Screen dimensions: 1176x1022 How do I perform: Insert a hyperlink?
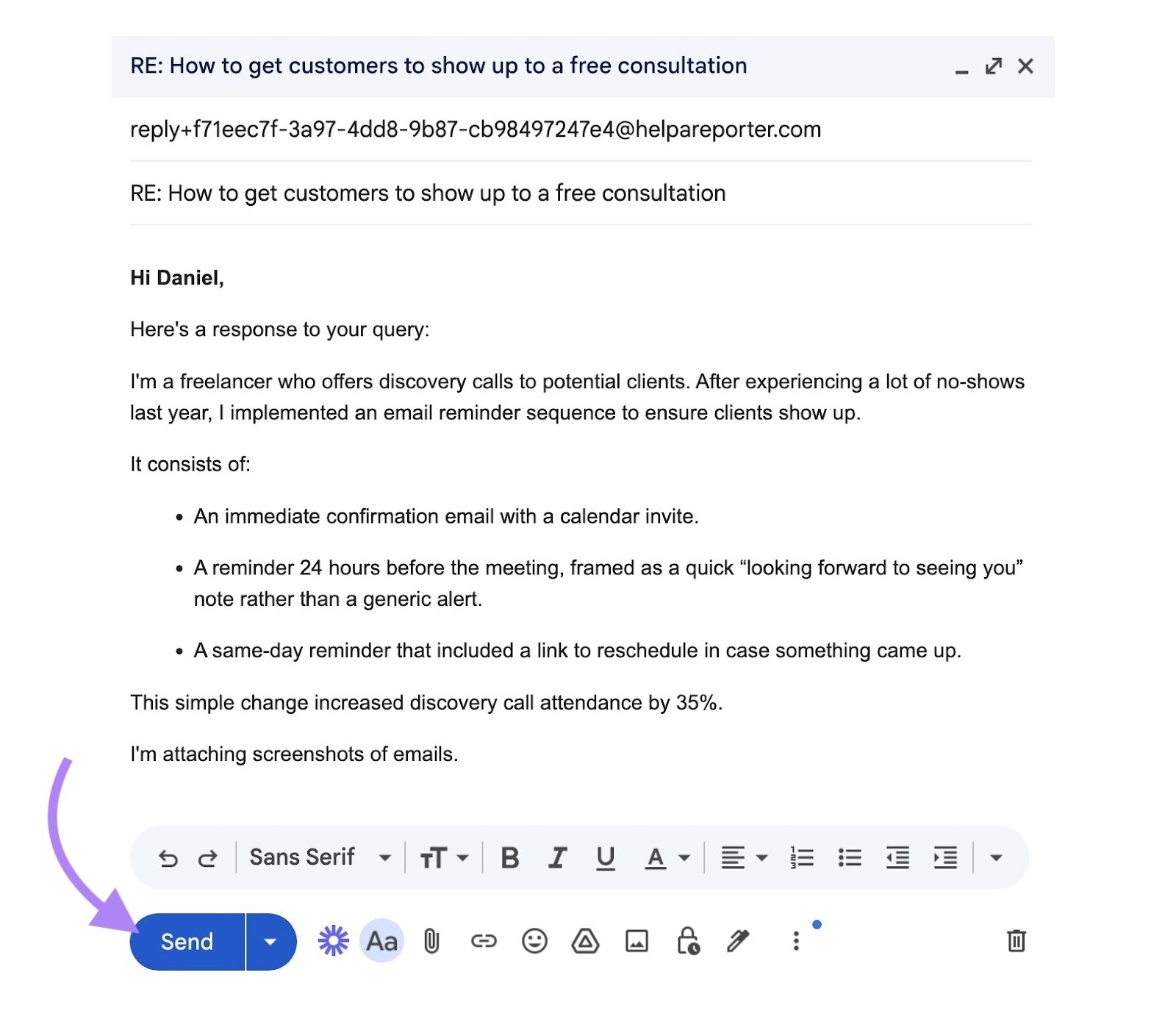tap(483, 941)
